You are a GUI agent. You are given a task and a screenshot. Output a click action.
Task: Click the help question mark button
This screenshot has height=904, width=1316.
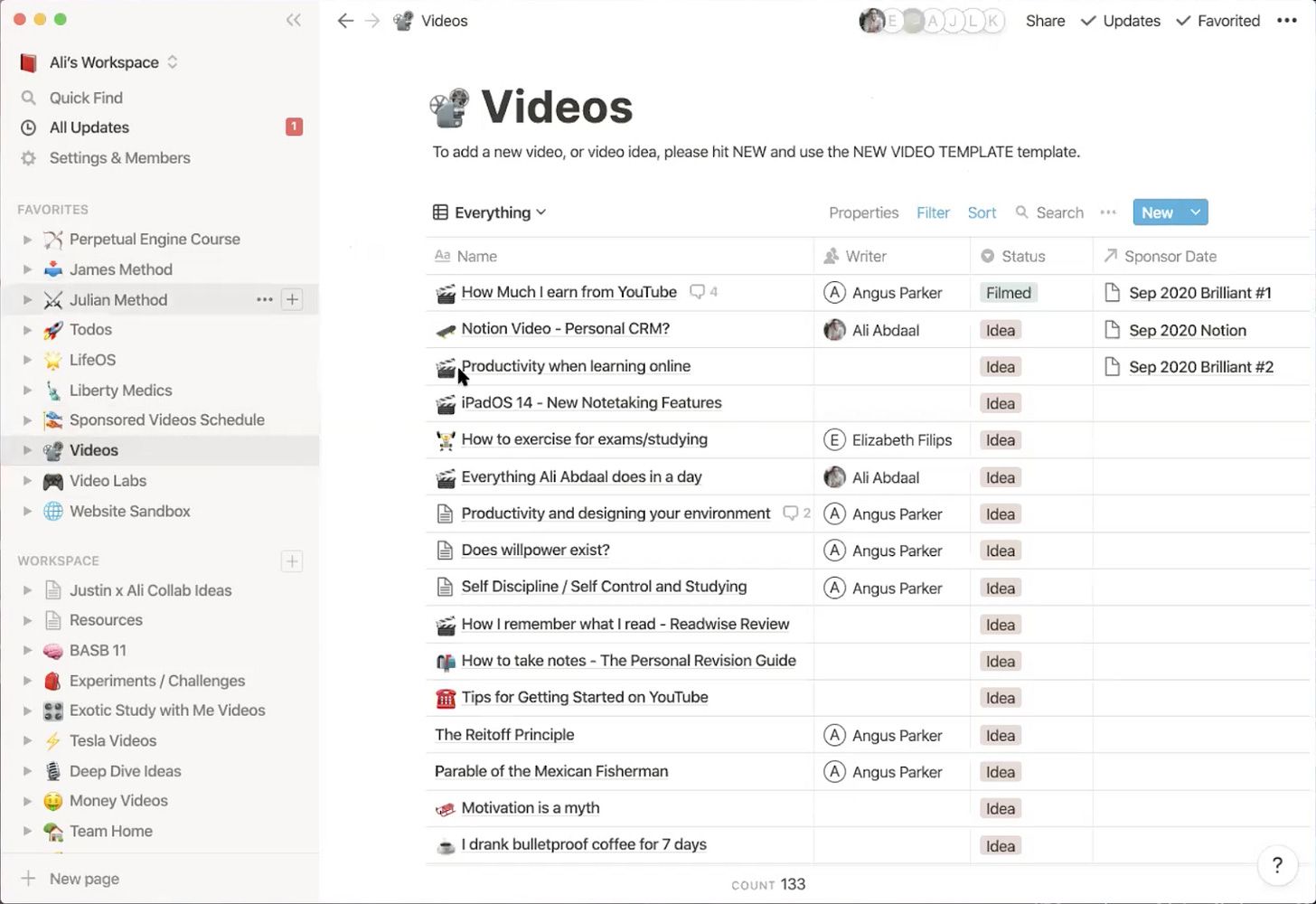click(x=1276, y=865)
